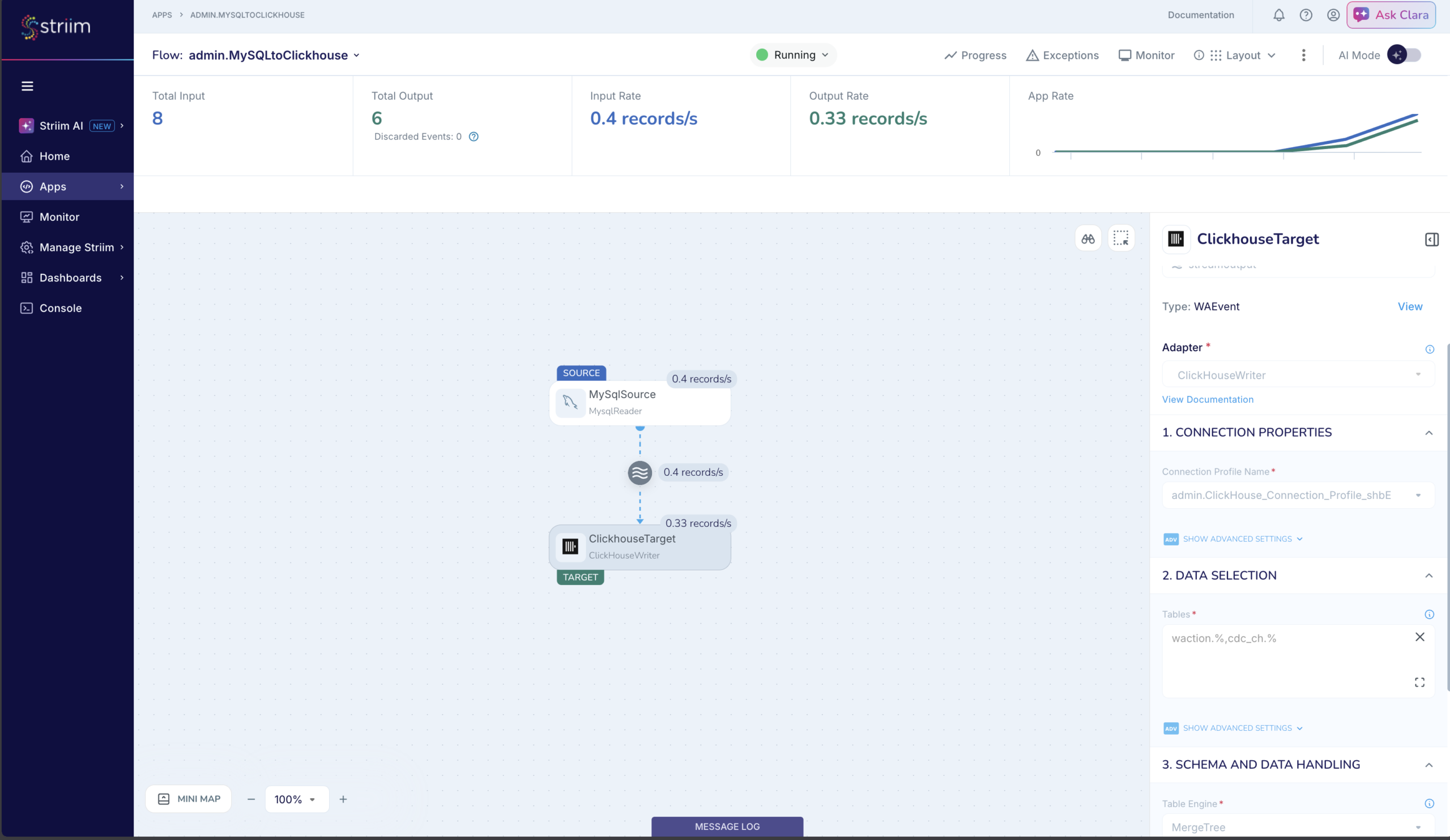1450x840 pixels.
Task: Open the Connection Profile Name dropdown
Action: point(1298,495)
